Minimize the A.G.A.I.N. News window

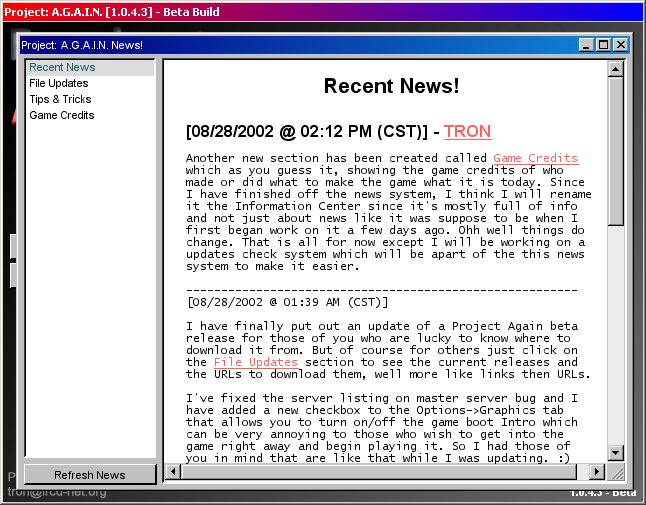click(x=586, y=44)
